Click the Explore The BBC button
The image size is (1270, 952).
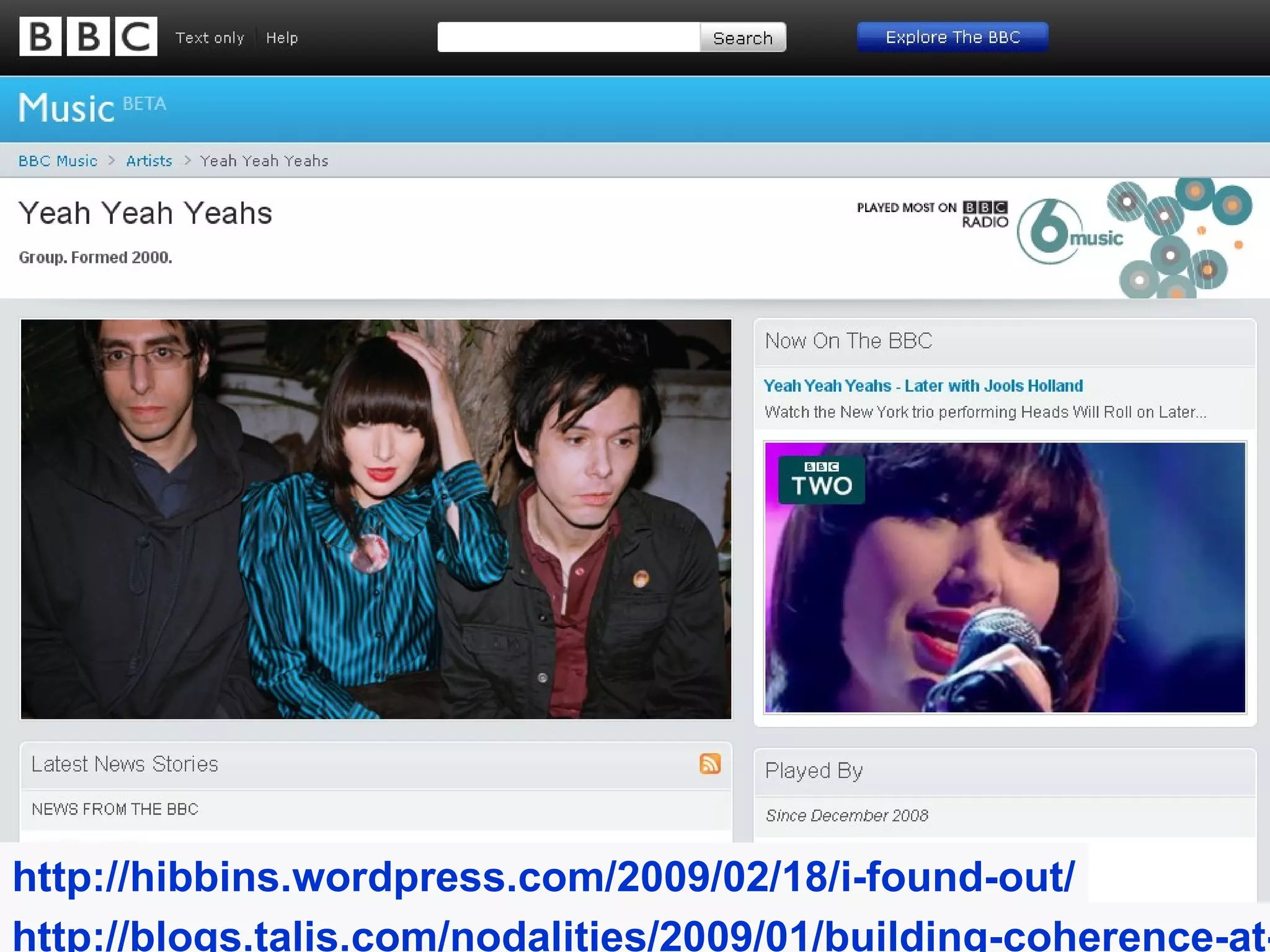click(952, 37)
